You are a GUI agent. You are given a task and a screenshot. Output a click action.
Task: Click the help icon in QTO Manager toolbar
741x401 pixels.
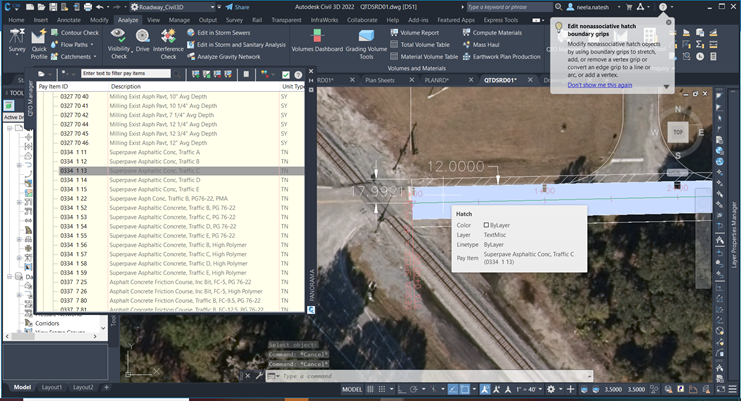298,75
